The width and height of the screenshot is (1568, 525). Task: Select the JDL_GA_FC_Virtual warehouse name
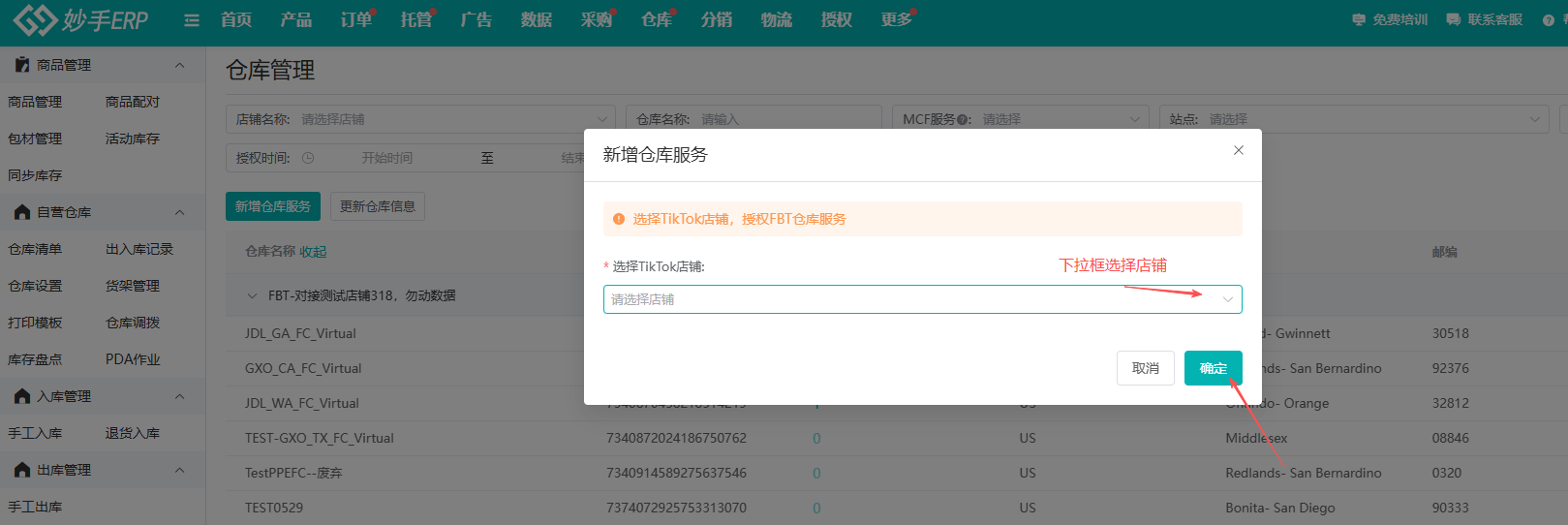pos(300,333)
